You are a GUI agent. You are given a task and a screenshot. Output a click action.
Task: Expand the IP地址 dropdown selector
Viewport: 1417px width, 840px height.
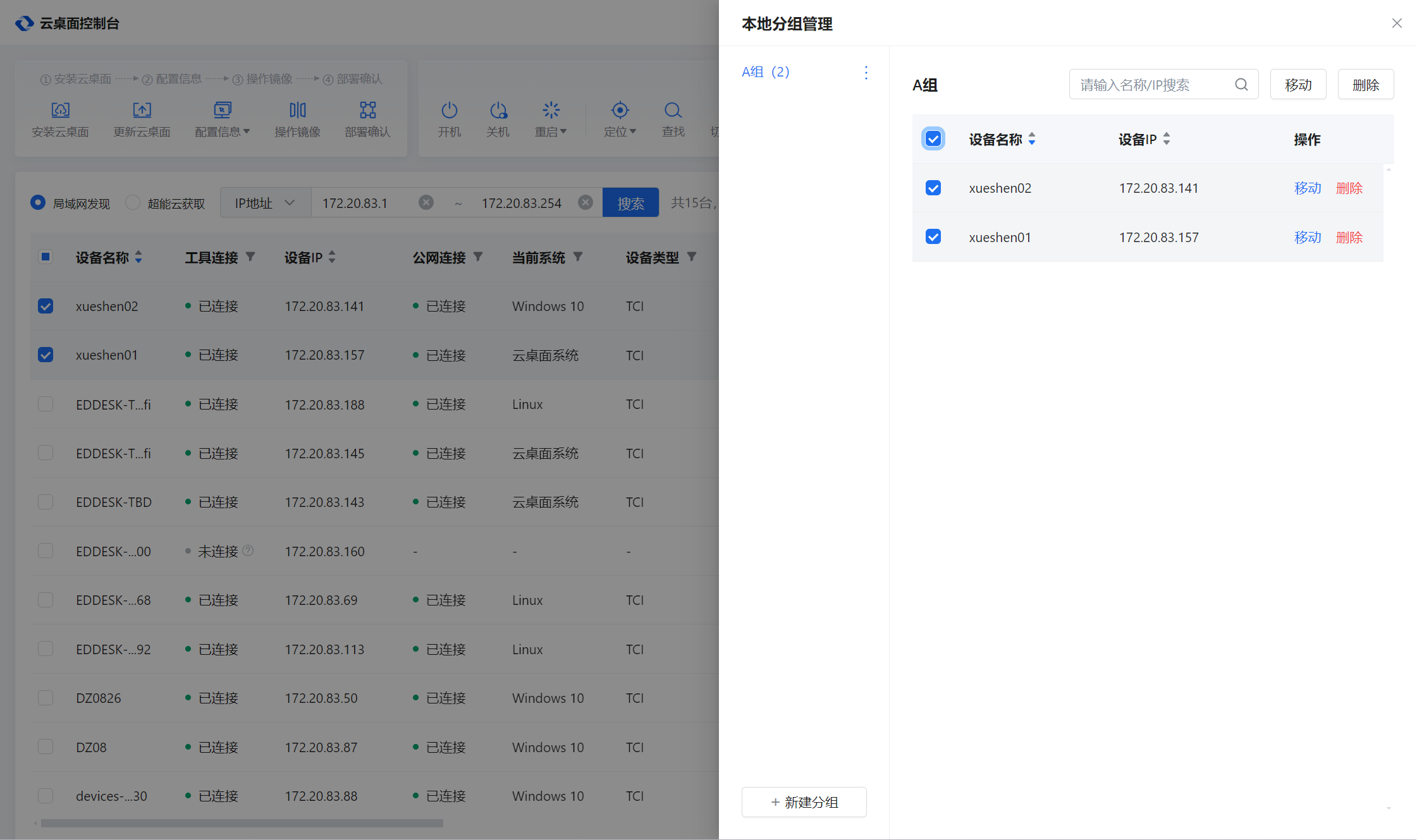266,203
